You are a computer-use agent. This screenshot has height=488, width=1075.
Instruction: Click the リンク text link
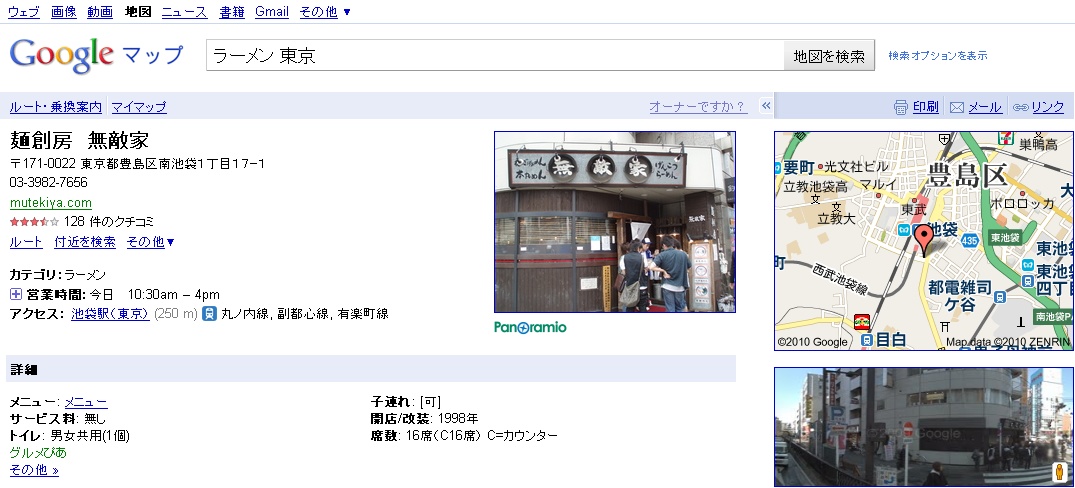[x=1048, y=107]
